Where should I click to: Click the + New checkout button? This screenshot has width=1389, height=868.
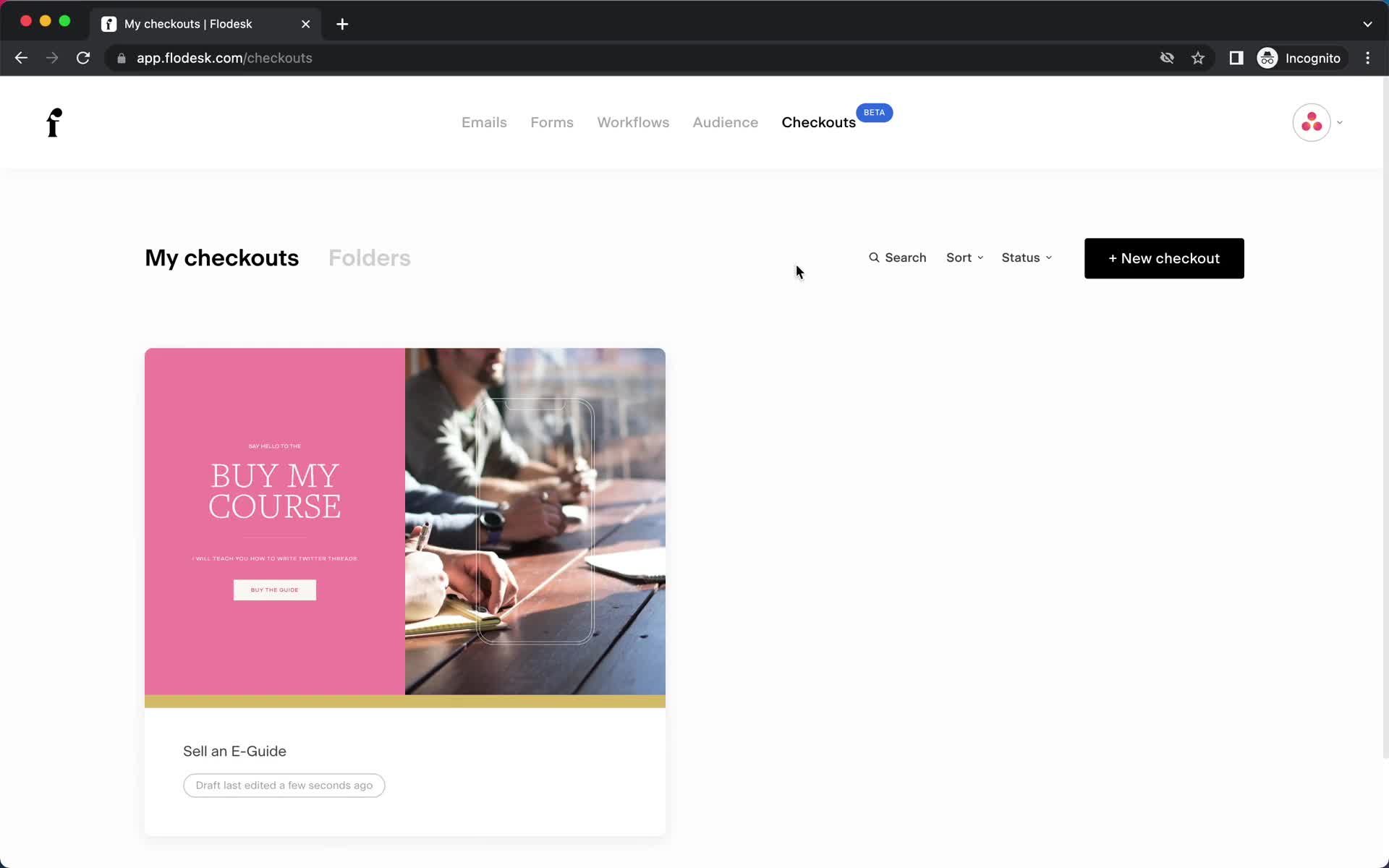click(1164, 258)
